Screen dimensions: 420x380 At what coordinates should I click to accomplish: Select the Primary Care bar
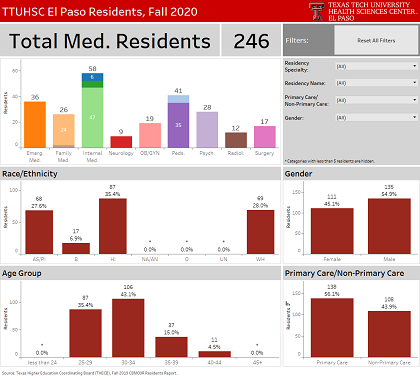coord(332,328)
